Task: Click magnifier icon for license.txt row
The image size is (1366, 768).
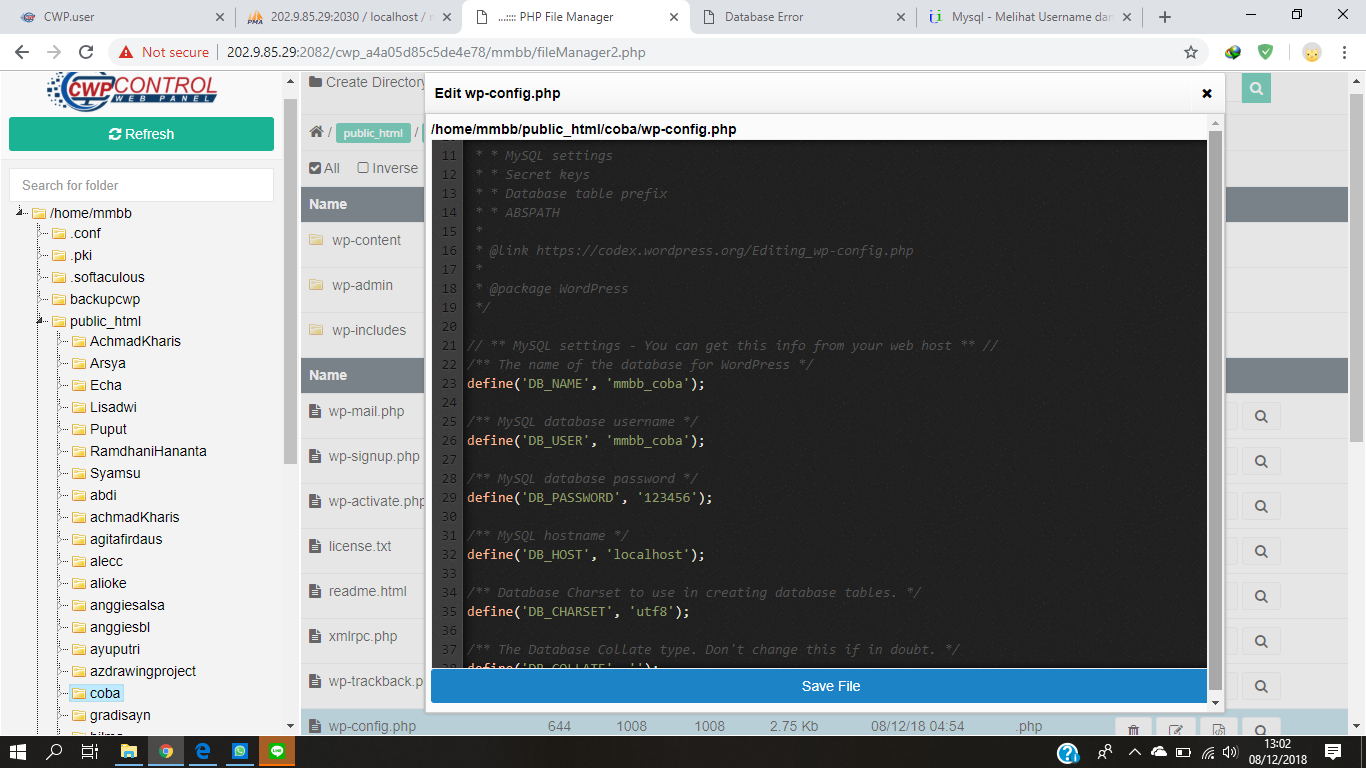Action: tap(1261, 551)
